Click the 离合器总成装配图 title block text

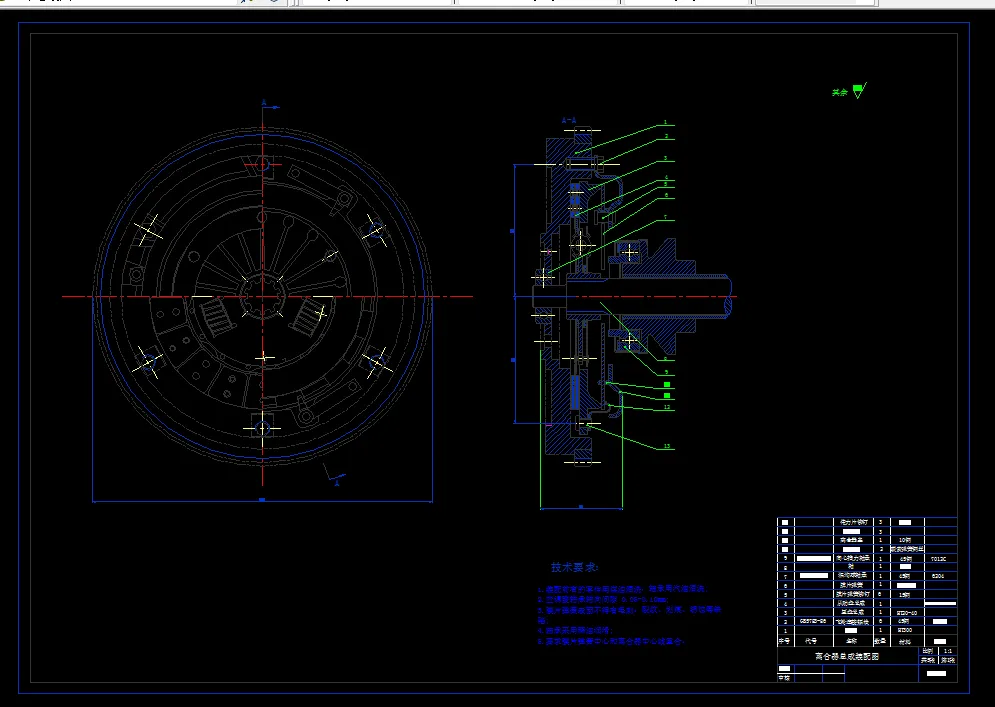(847, 656)
